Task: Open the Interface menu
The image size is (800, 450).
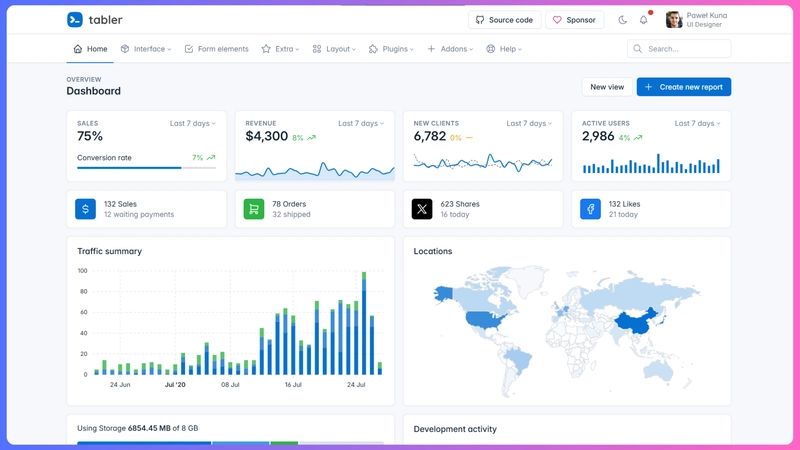Action: point(146,49)
